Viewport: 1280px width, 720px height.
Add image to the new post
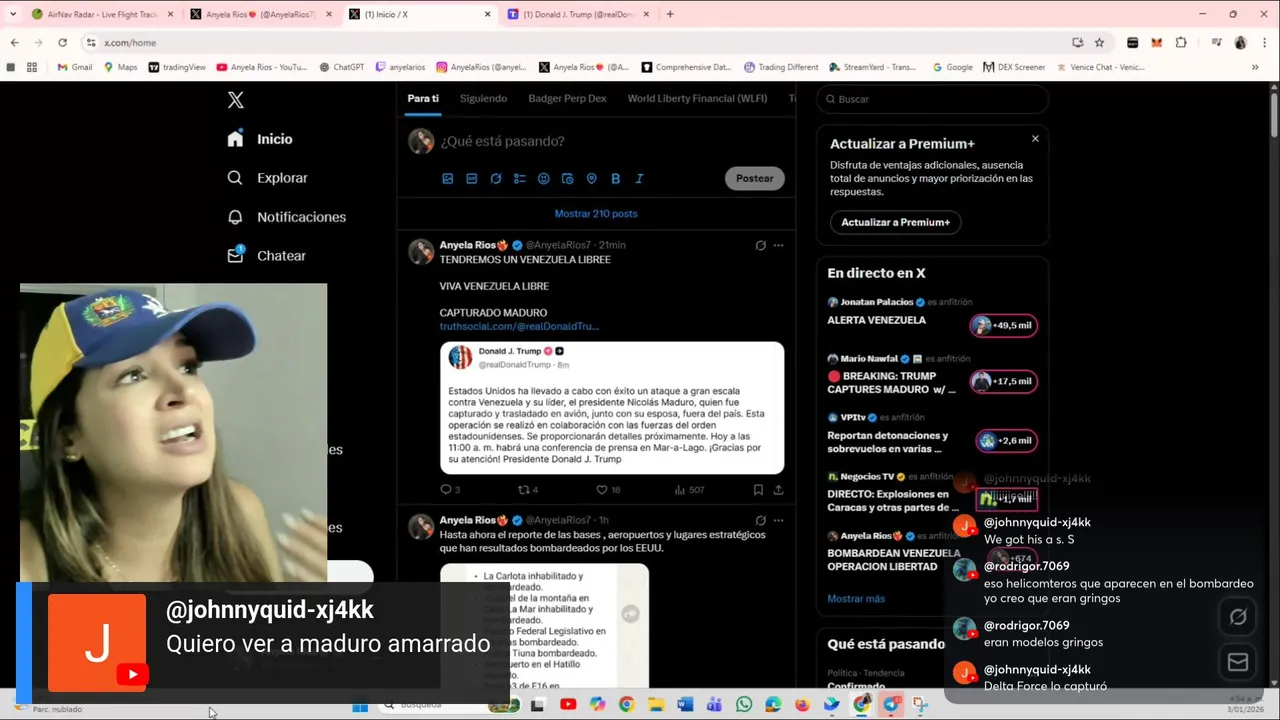448,178
